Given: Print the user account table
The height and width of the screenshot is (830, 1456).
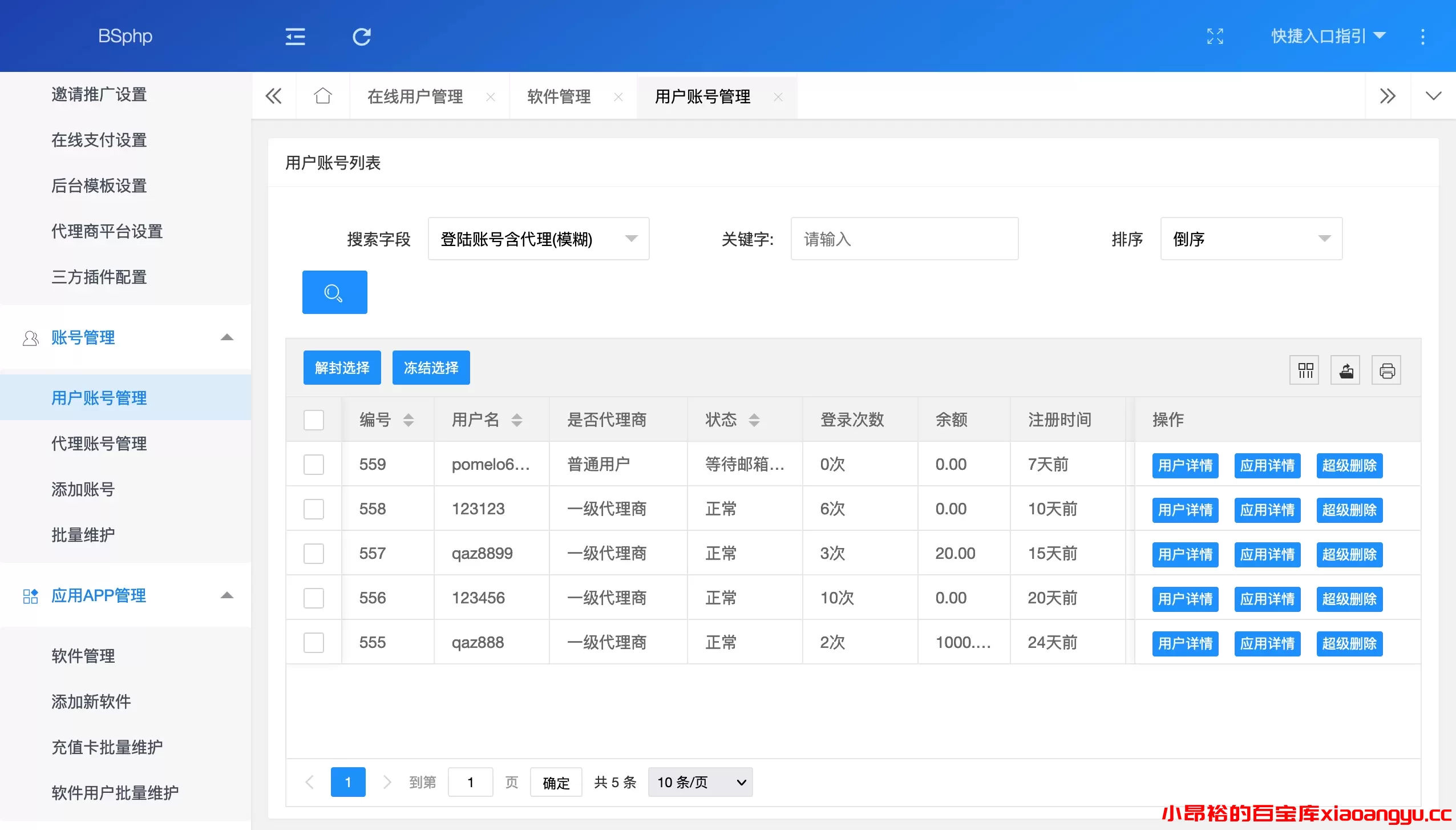Looking at the screenshot, I should click(1388, 370).
